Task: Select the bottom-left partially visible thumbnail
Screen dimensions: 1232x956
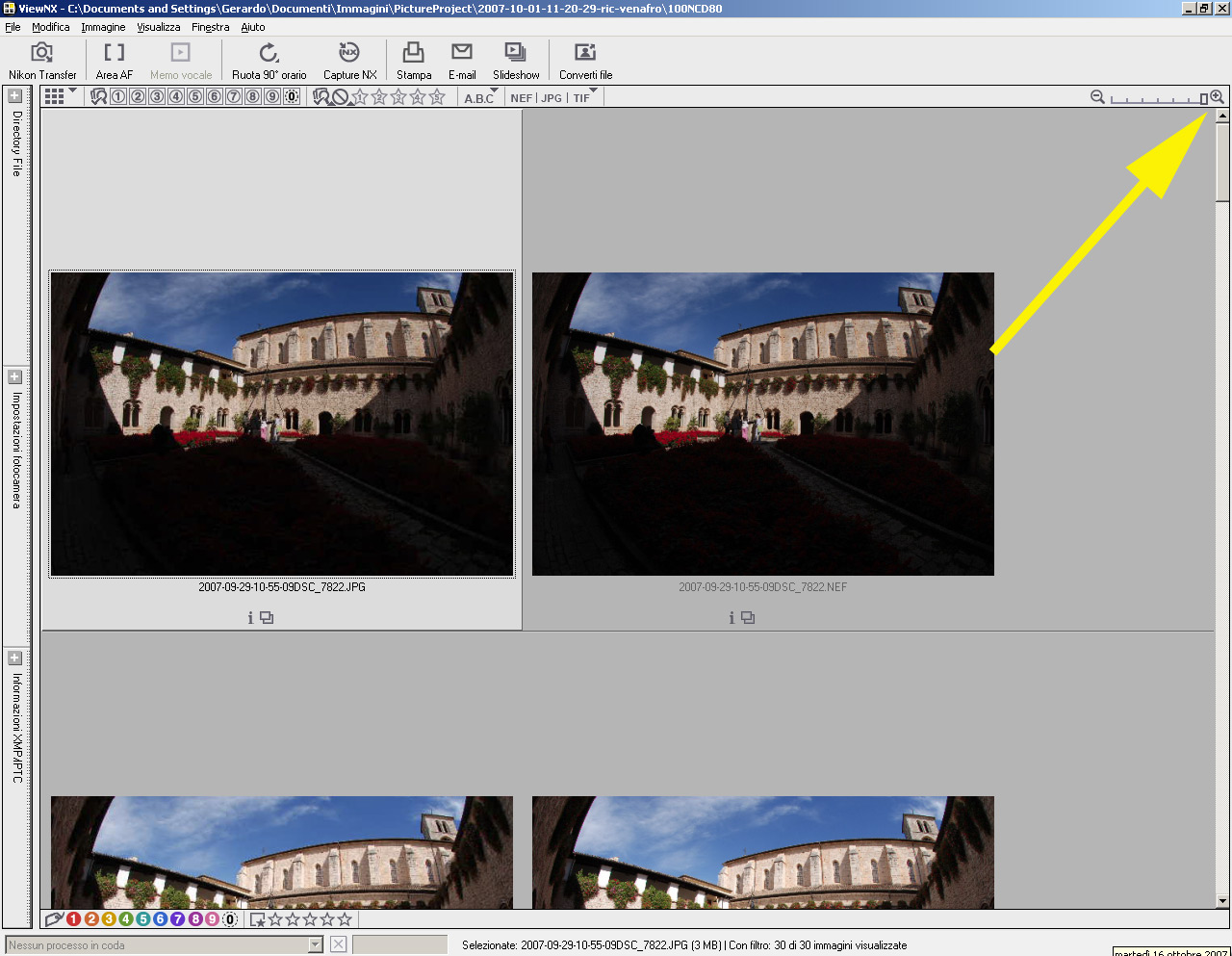Action: coord(282,852)
